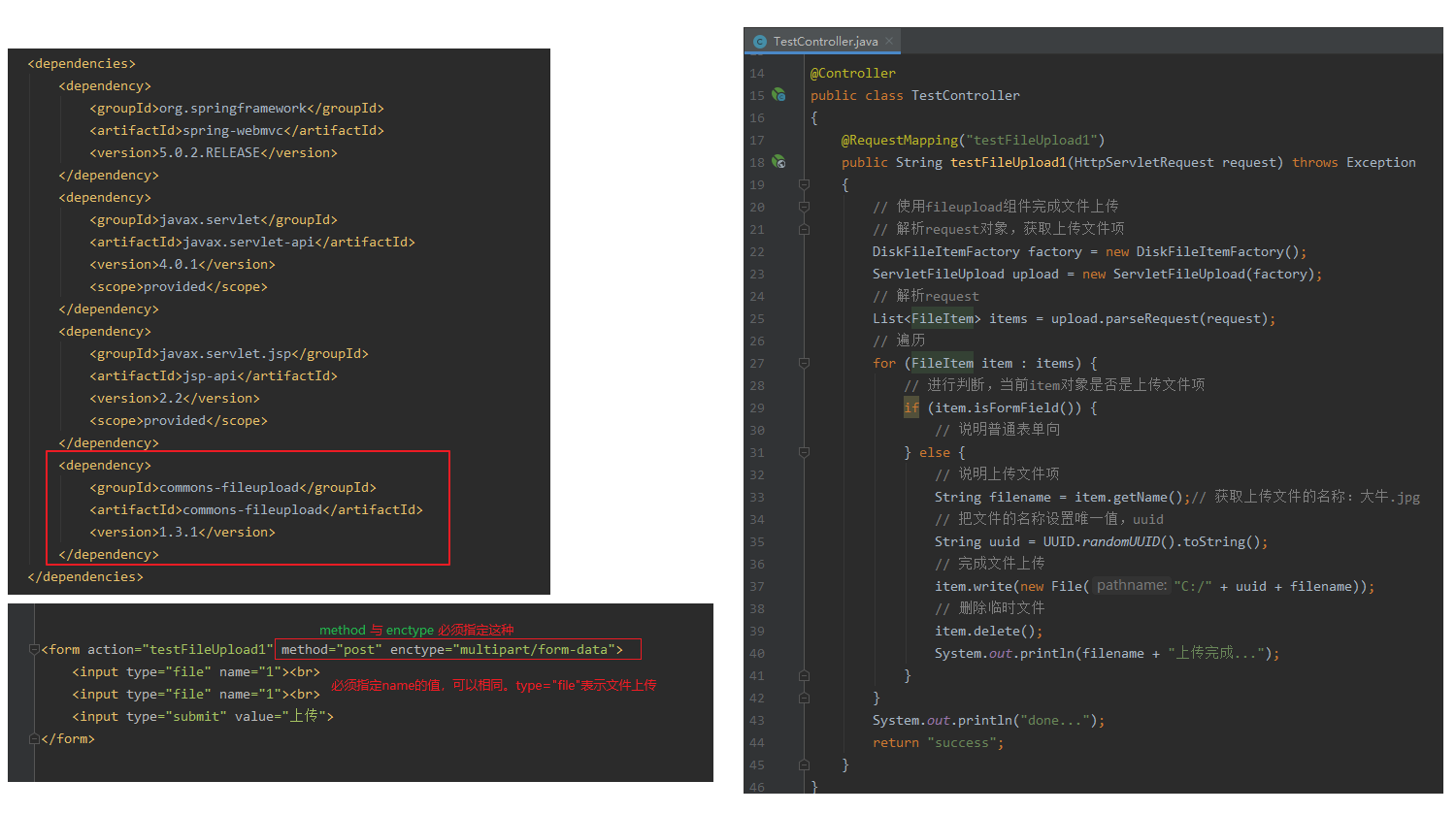Image resolution: width=1456 pixels, height=813 pixels.
Task: Click the 'HttpServletRequest' parameter type
Action: point(1144,162)
